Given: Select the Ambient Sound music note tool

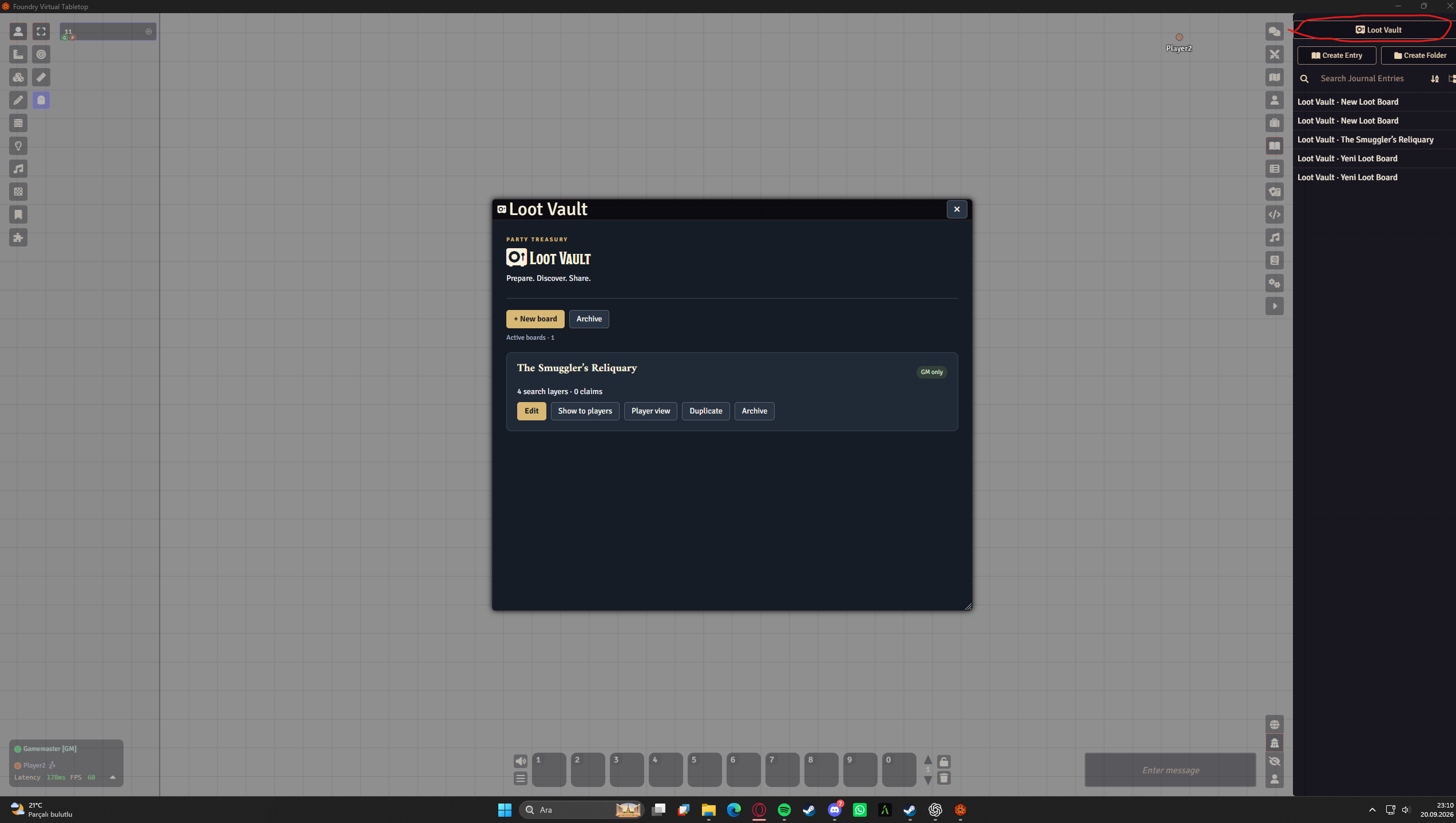Looking at the screenshot, I should click(x=18, y=169).
